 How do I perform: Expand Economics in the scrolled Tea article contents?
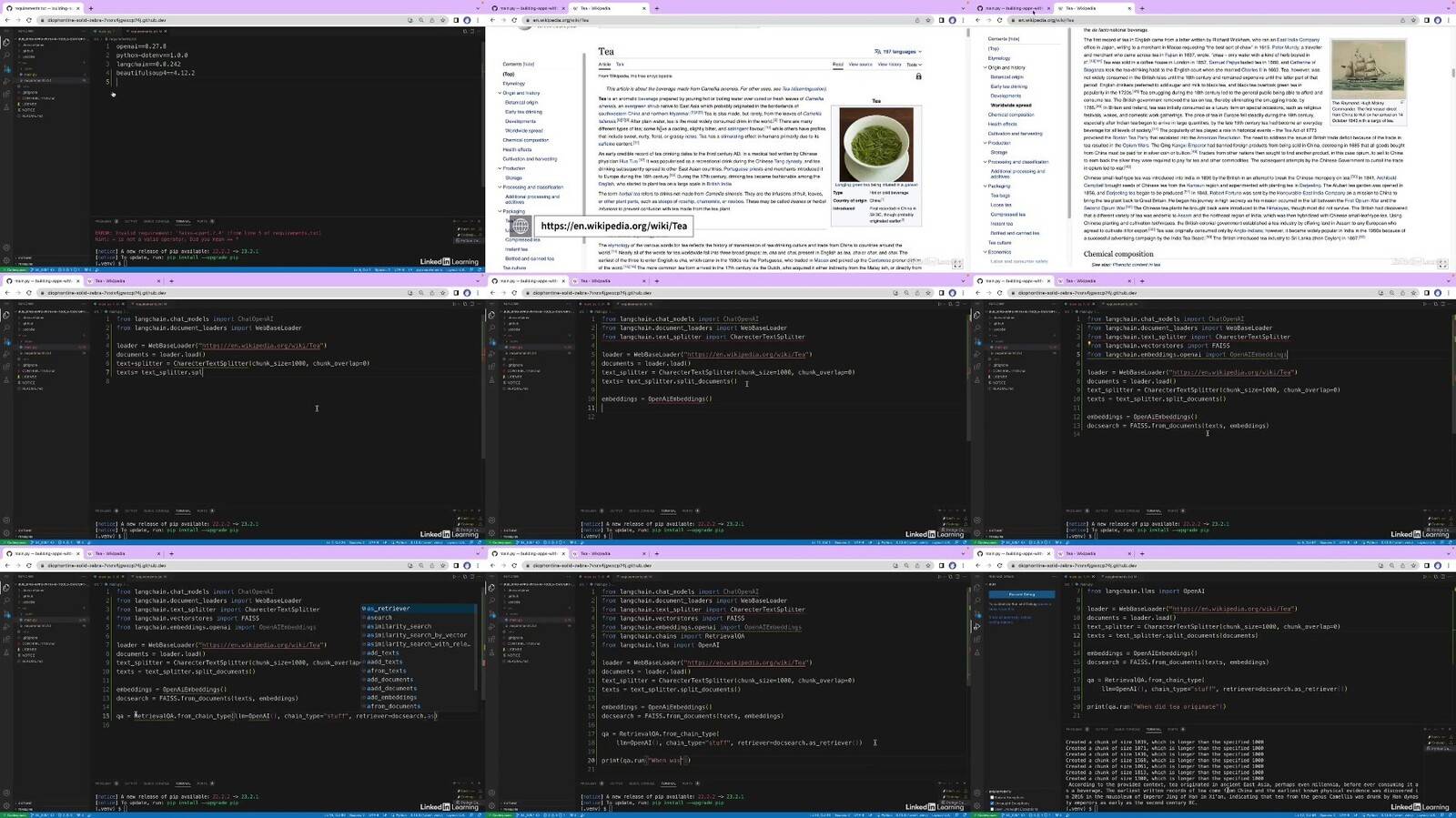click(x=986, y=252)
